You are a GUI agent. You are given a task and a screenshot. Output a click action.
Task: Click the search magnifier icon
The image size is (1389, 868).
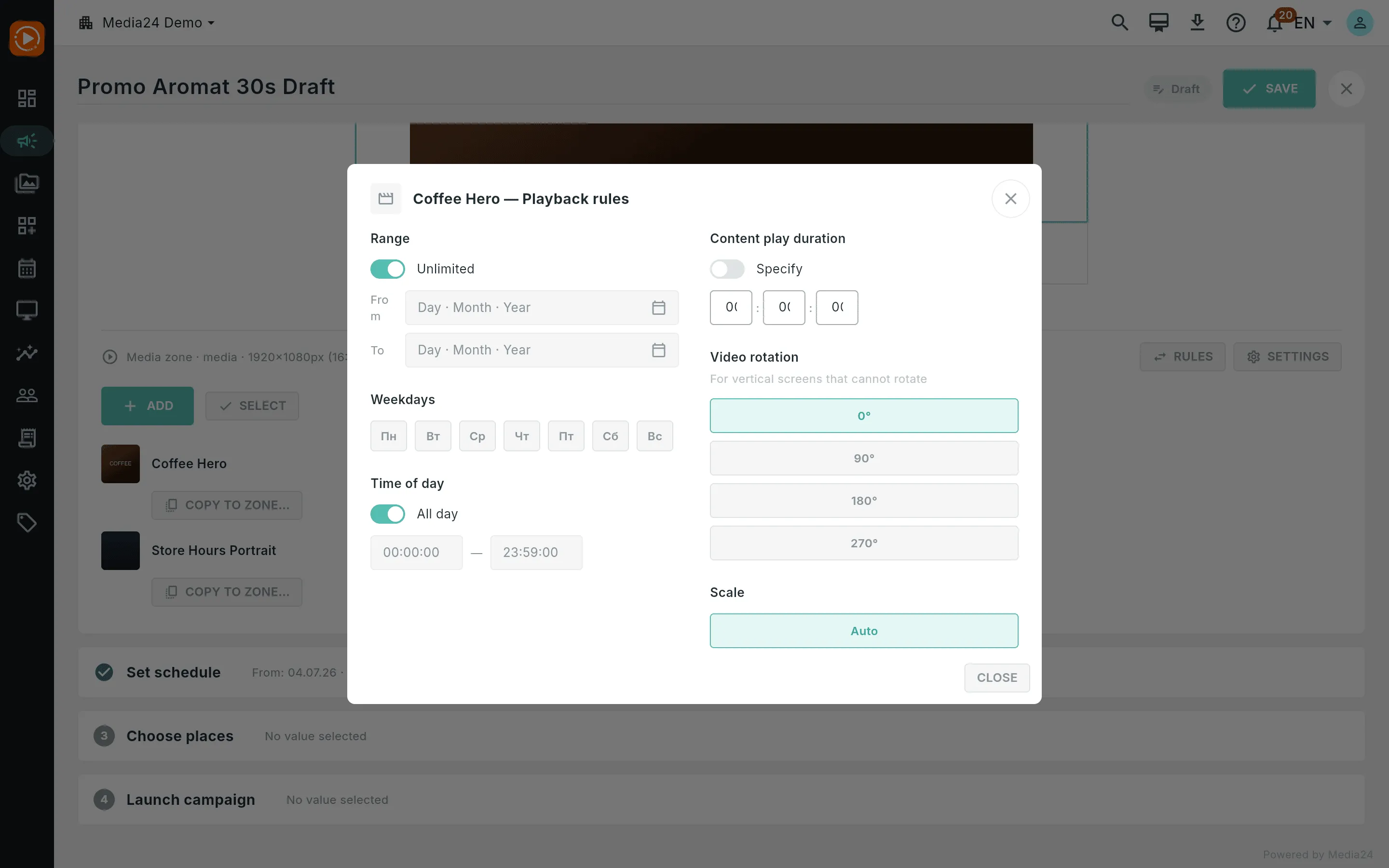[x=1120, y=23]
